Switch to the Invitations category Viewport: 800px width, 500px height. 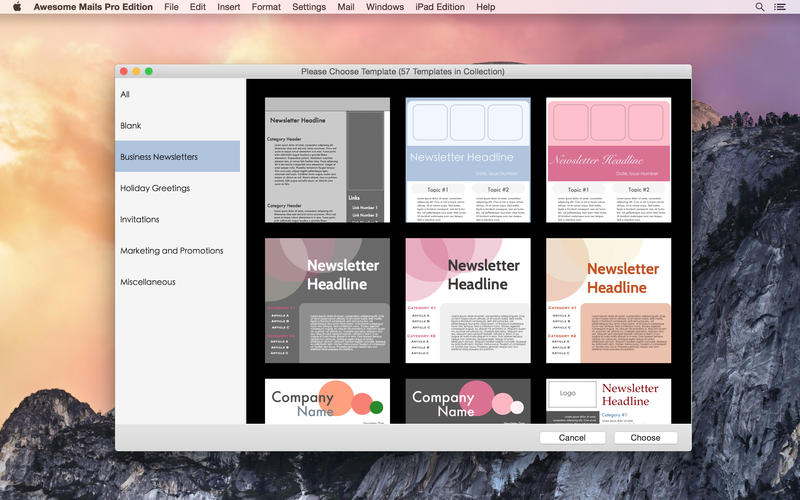140,220
